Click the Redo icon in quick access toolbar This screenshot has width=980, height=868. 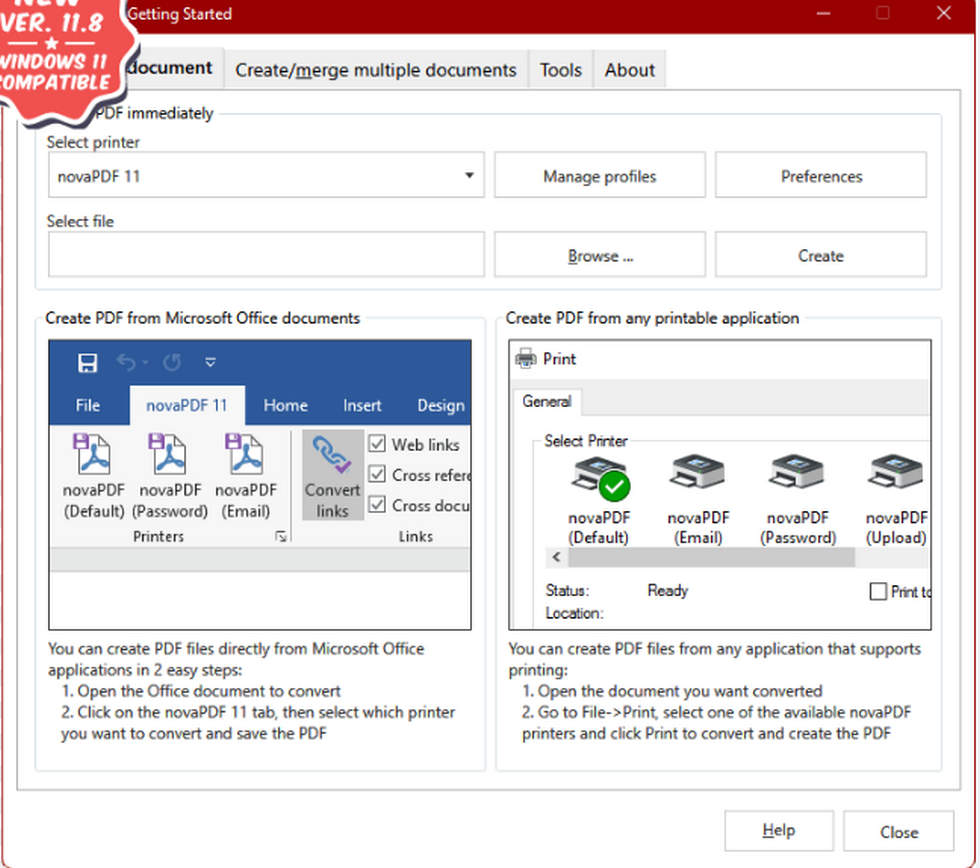[172, 362]
